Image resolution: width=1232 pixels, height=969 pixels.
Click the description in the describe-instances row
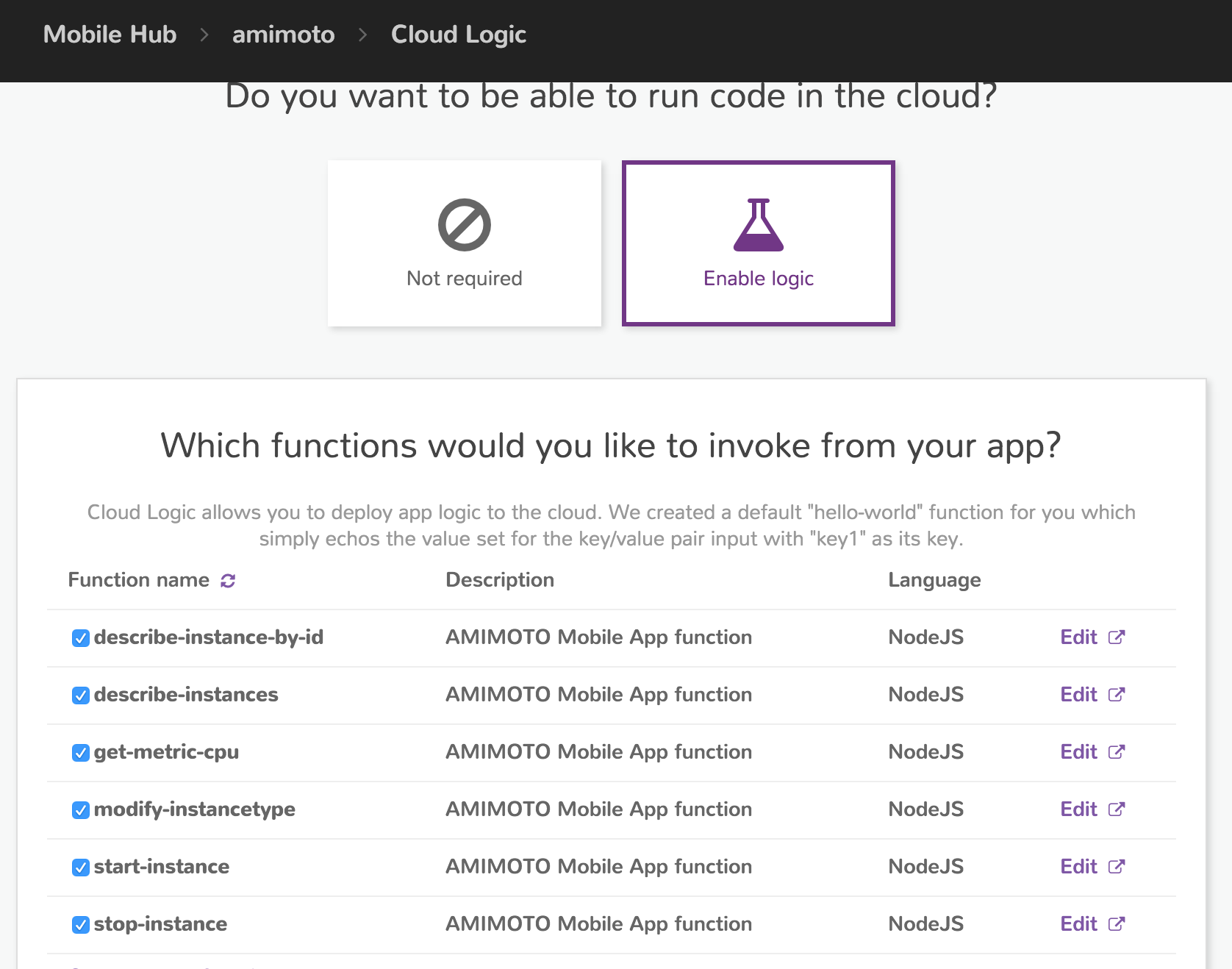tap(598, 695)
